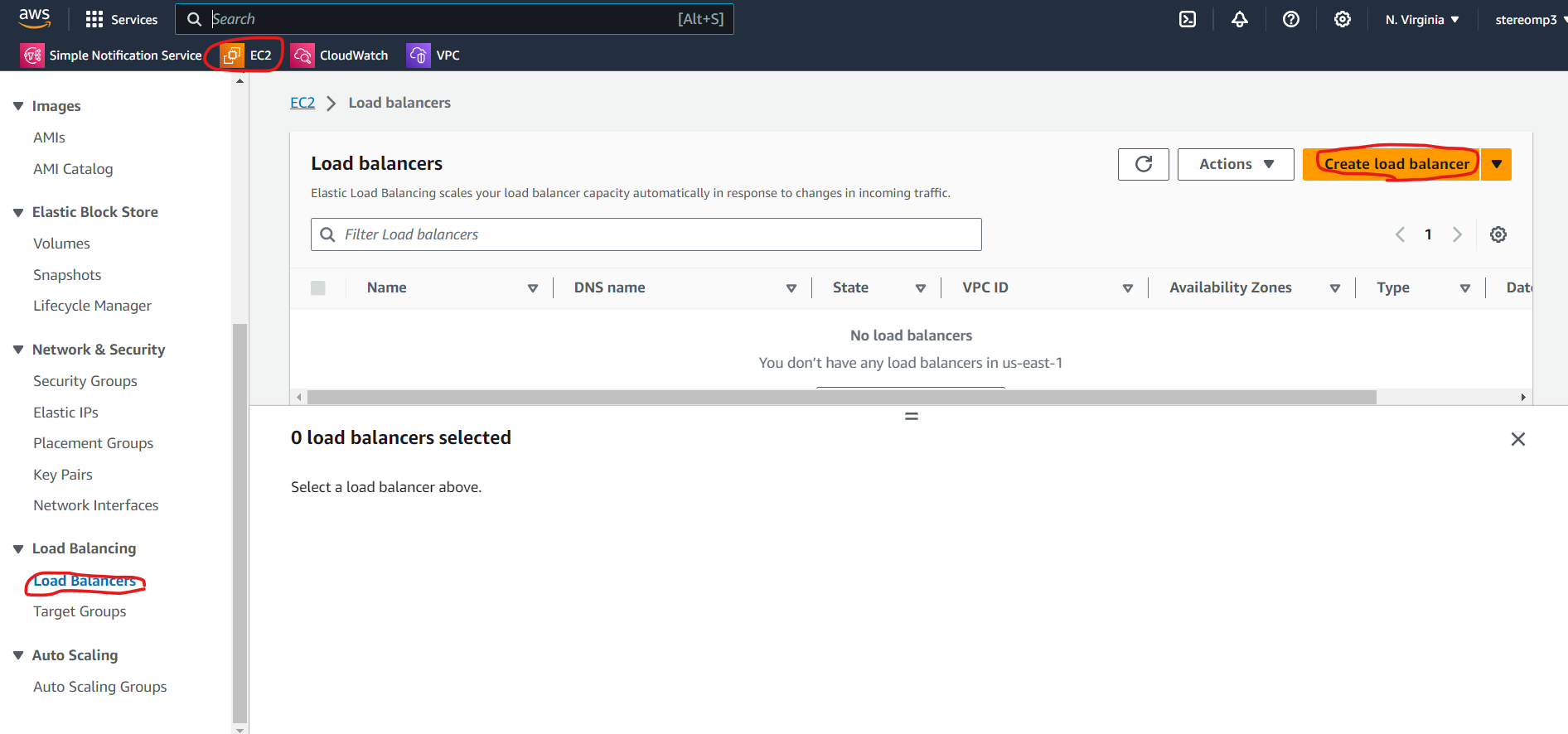Open Elastic IPs in the sidebar
The height and width of the screenshot is (734, 1568).
click(65, 413)
